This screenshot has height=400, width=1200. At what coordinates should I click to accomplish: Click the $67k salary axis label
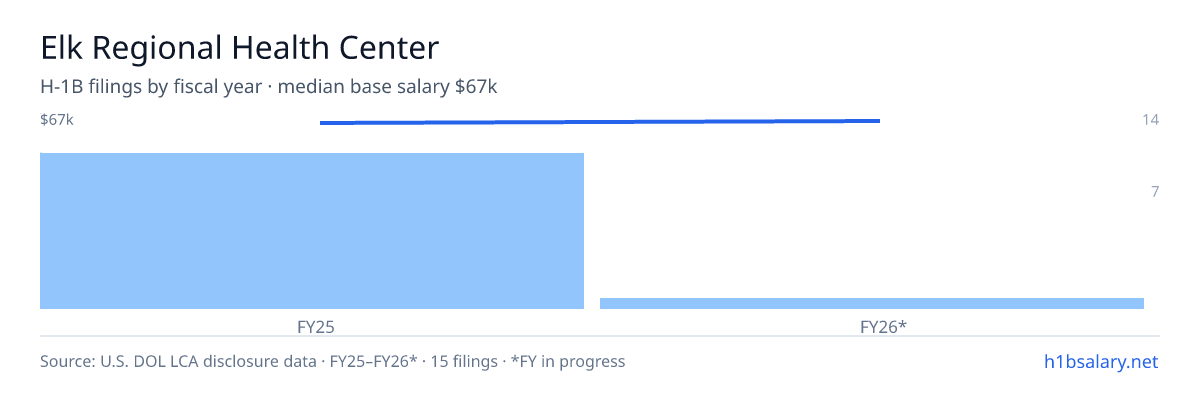click(57, 120)
